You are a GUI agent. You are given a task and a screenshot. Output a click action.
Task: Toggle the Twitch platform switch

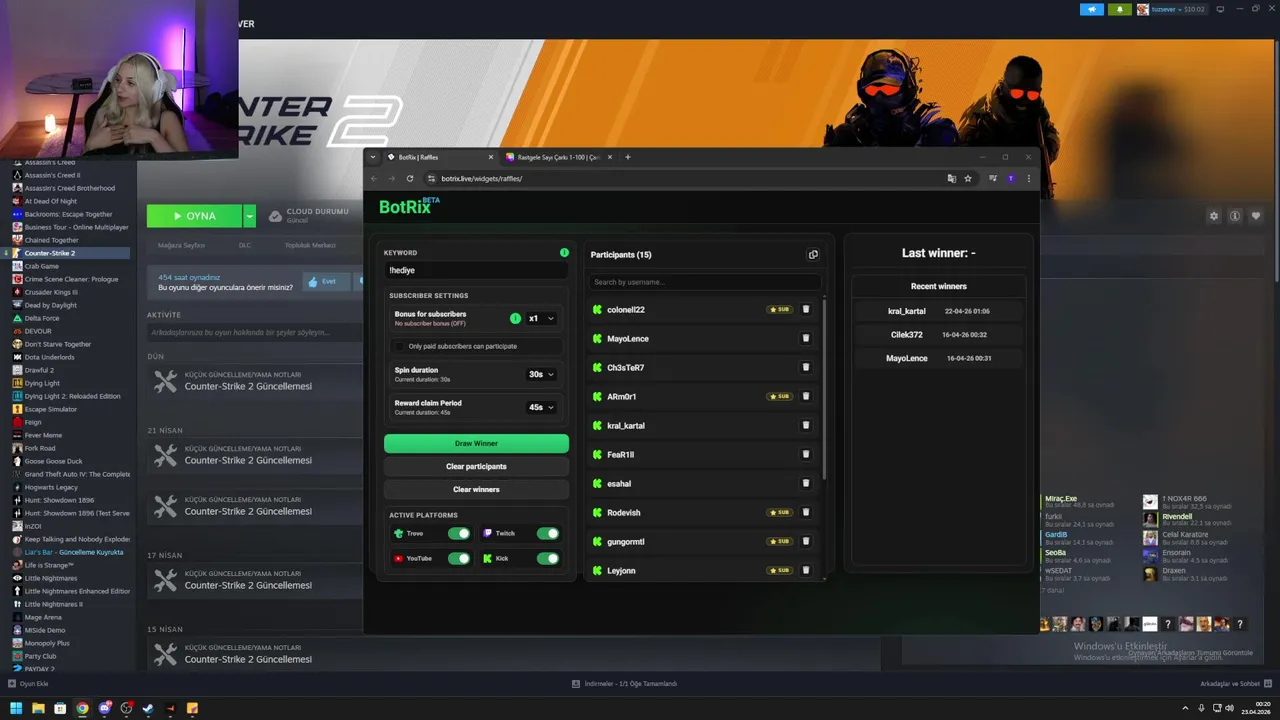(548, 533)
